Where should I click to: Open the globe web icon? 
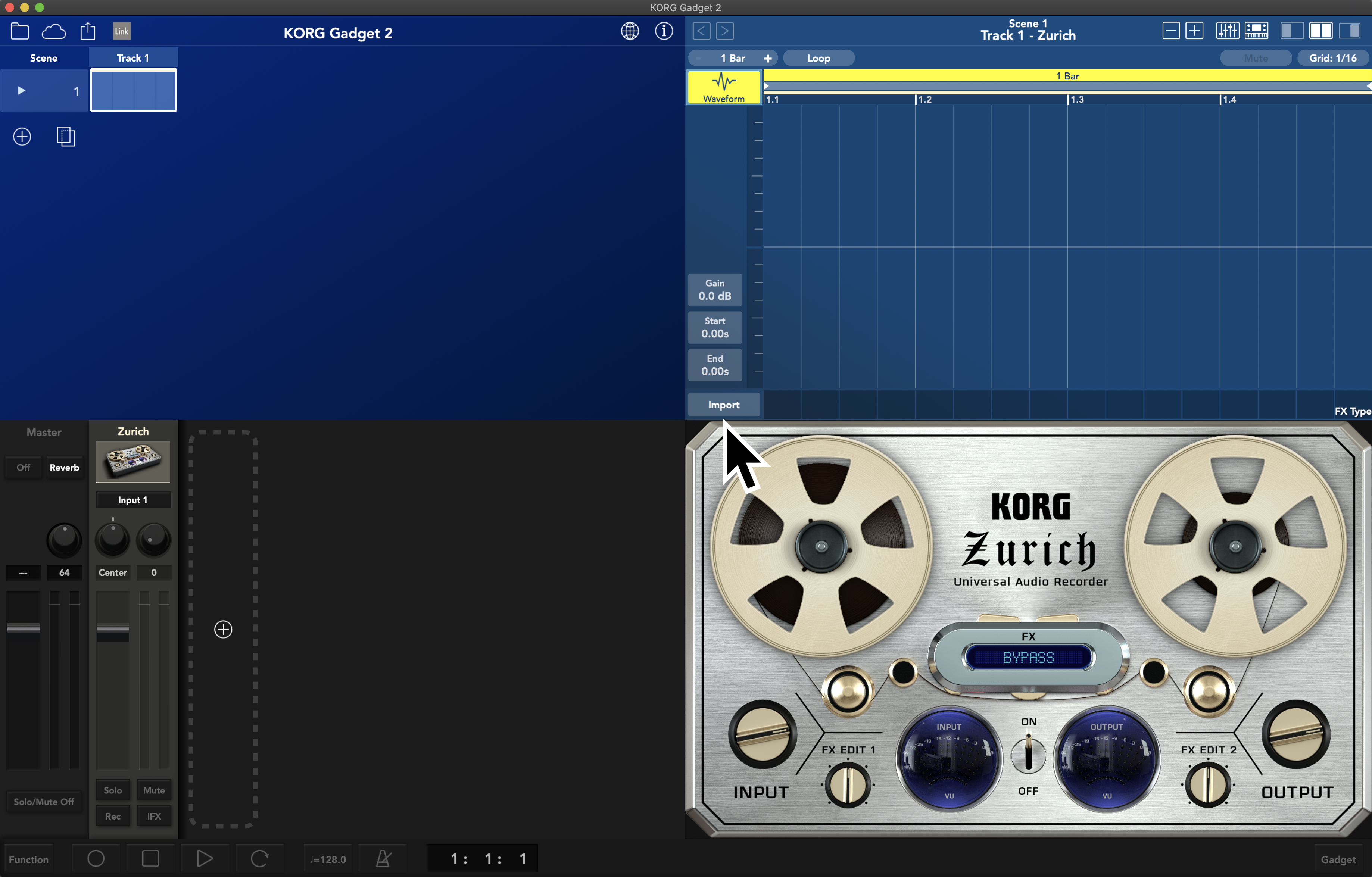[630, 31]
